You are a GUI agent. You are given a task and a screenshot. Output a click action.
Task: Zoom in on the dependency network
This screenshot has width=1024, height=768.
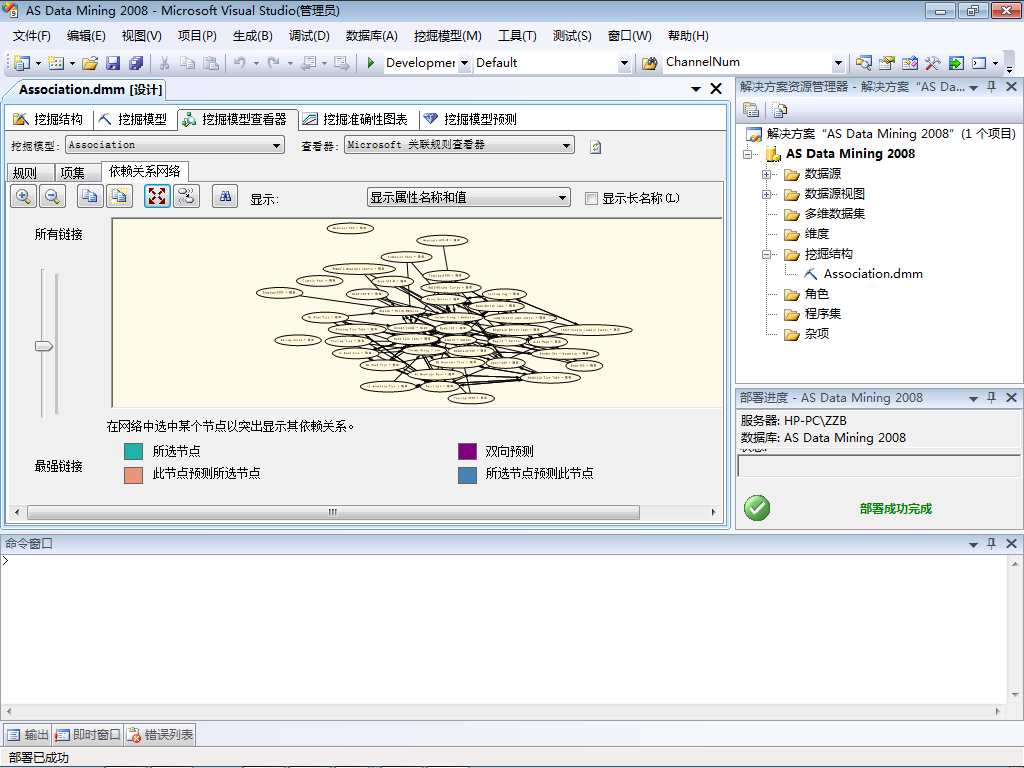[24, 197]
